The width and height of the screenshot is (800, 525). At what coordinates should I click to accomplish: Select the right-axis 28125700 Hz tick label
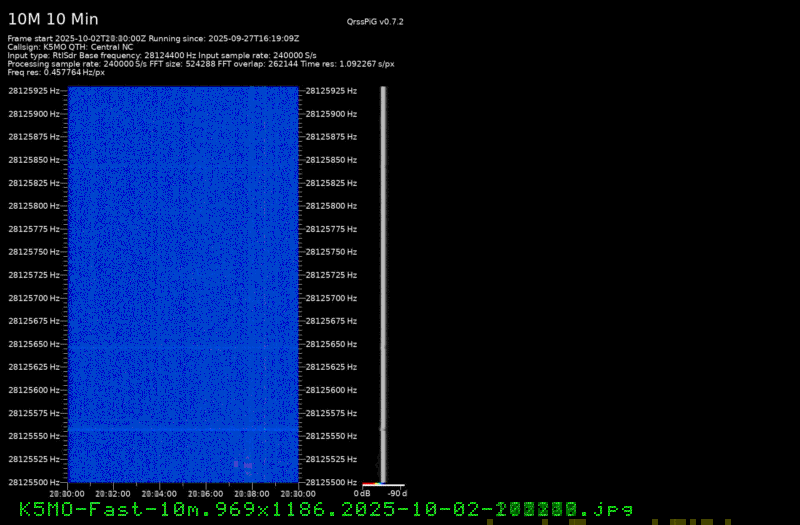332,298
